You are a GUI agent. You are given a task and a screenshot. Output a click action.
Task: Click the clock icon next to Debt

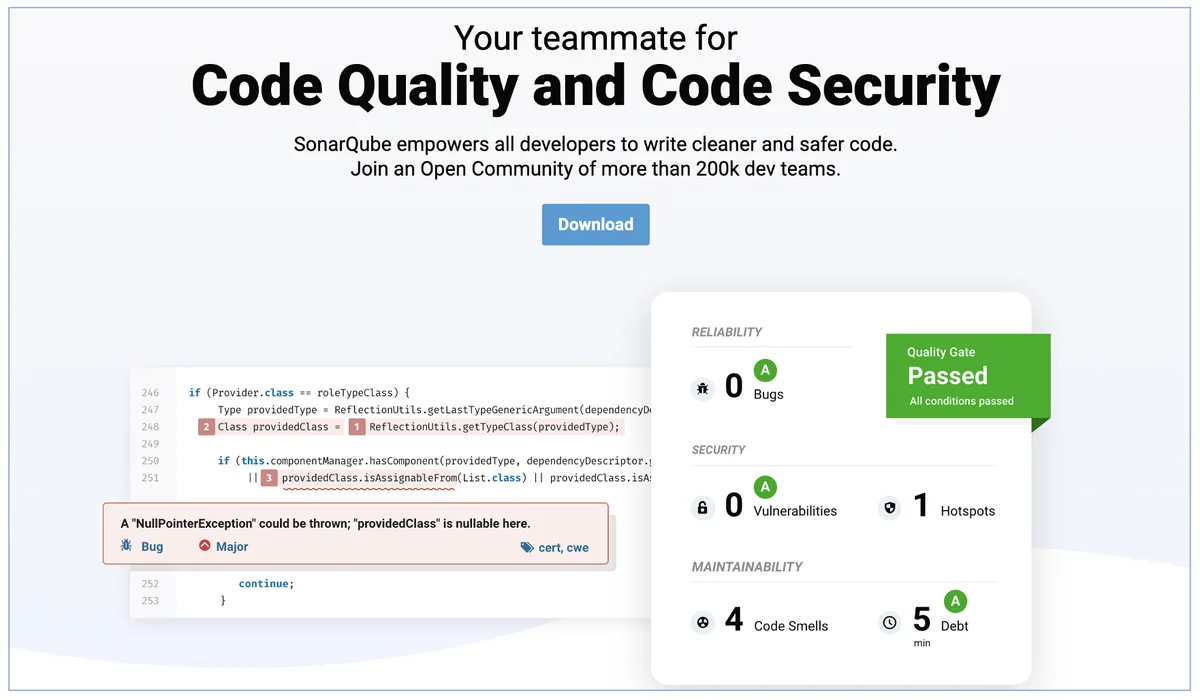coord(889,623)
